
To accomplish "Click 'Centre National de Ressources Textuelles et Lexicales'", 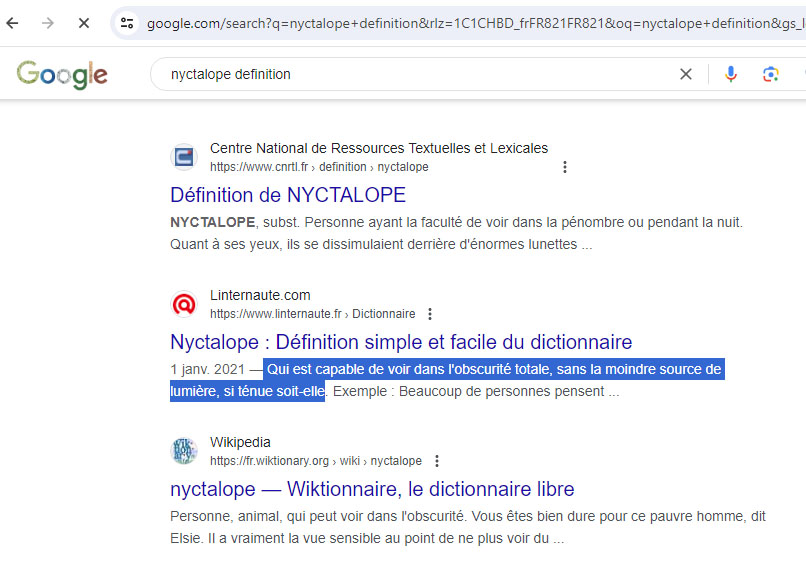I will 379,148.
